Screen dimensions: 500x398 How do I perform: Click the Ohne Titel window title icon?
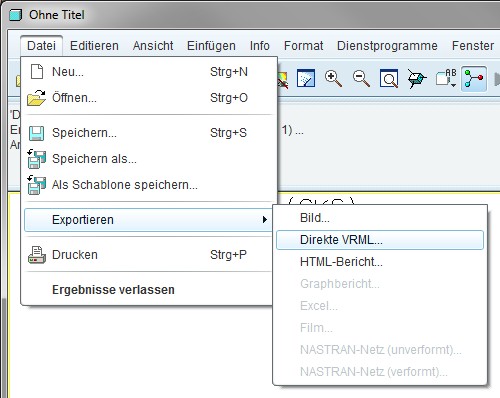[x=15, y=15]
